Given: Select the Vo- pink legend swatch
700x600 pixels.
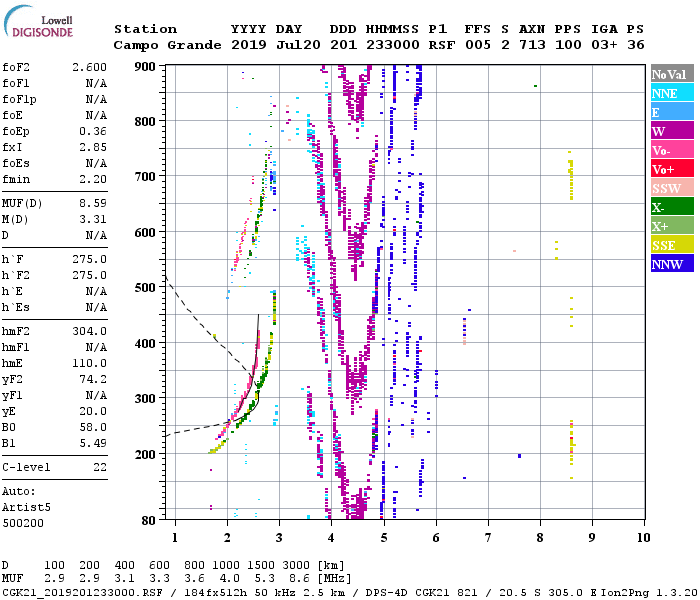Looking at the screenshot, I should pyautogui.click(x=672, y=150).
